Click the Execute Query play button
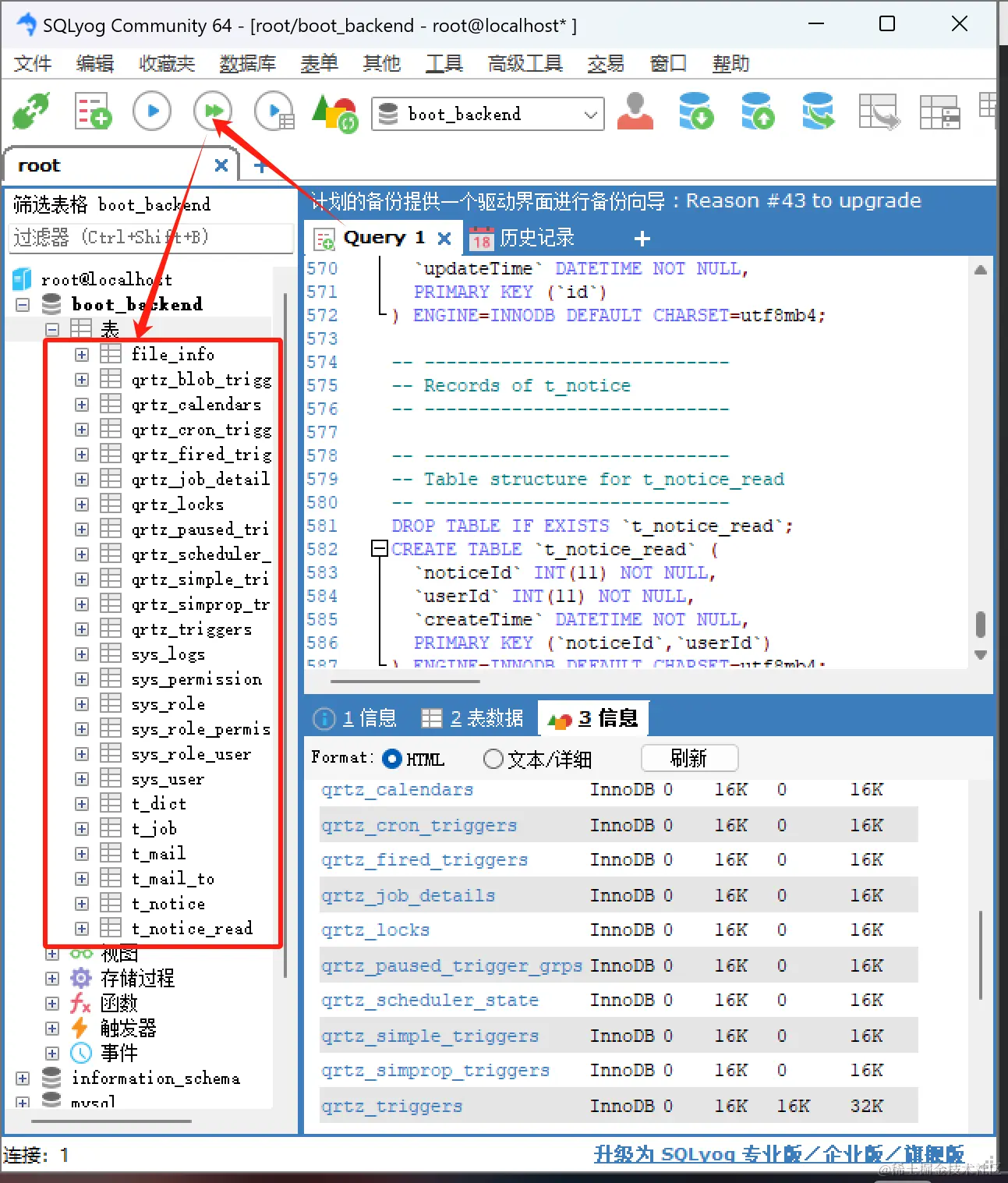Image resolution: width=1008 pixels, height=1183 pixels. click(152, 112)
